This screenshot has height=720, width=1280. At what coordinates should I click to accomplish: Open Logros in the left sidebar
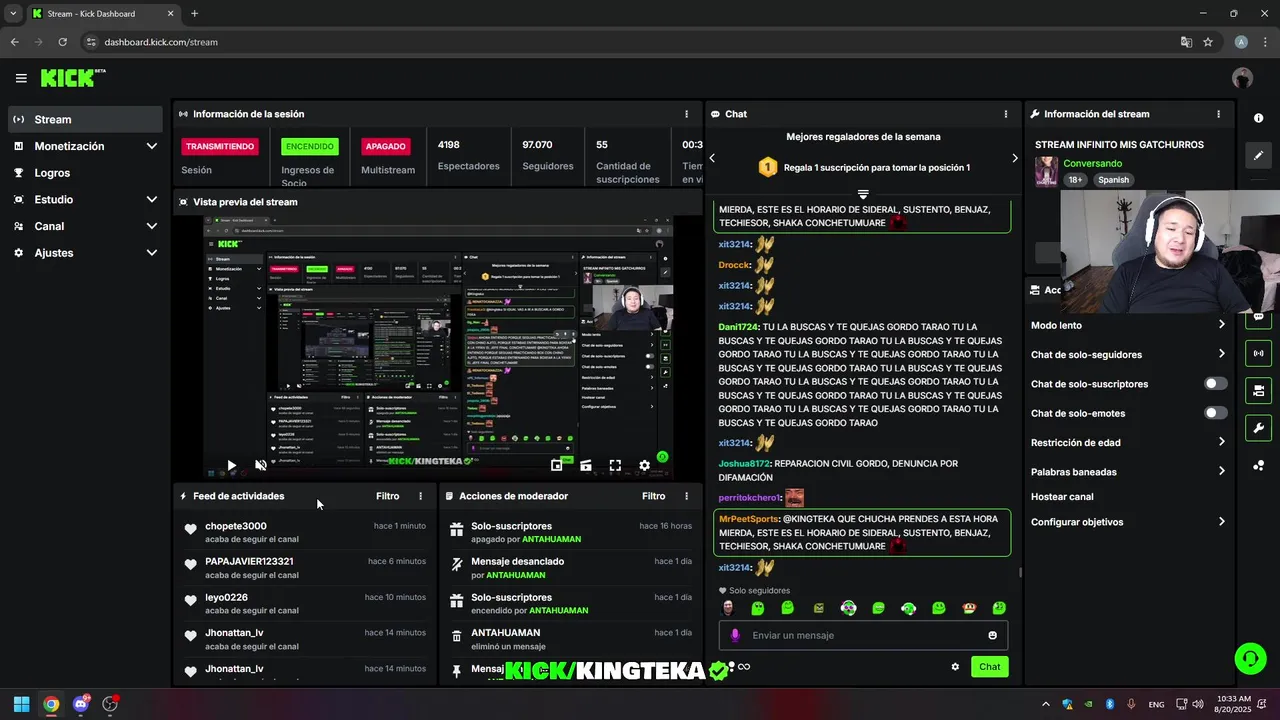pos(85,173)
